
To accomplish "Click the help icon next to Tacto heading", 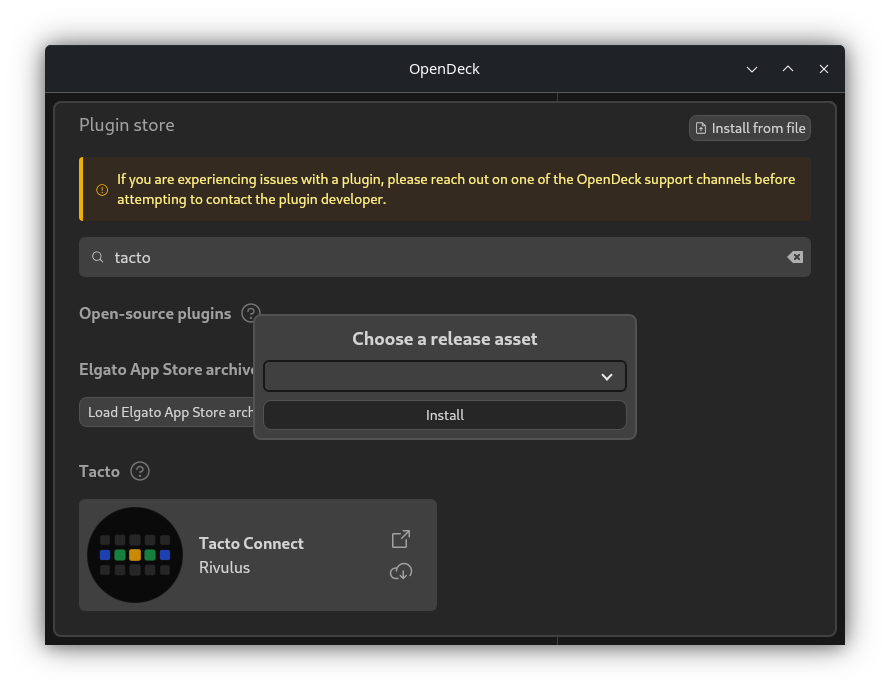I will tap(140, 471).
